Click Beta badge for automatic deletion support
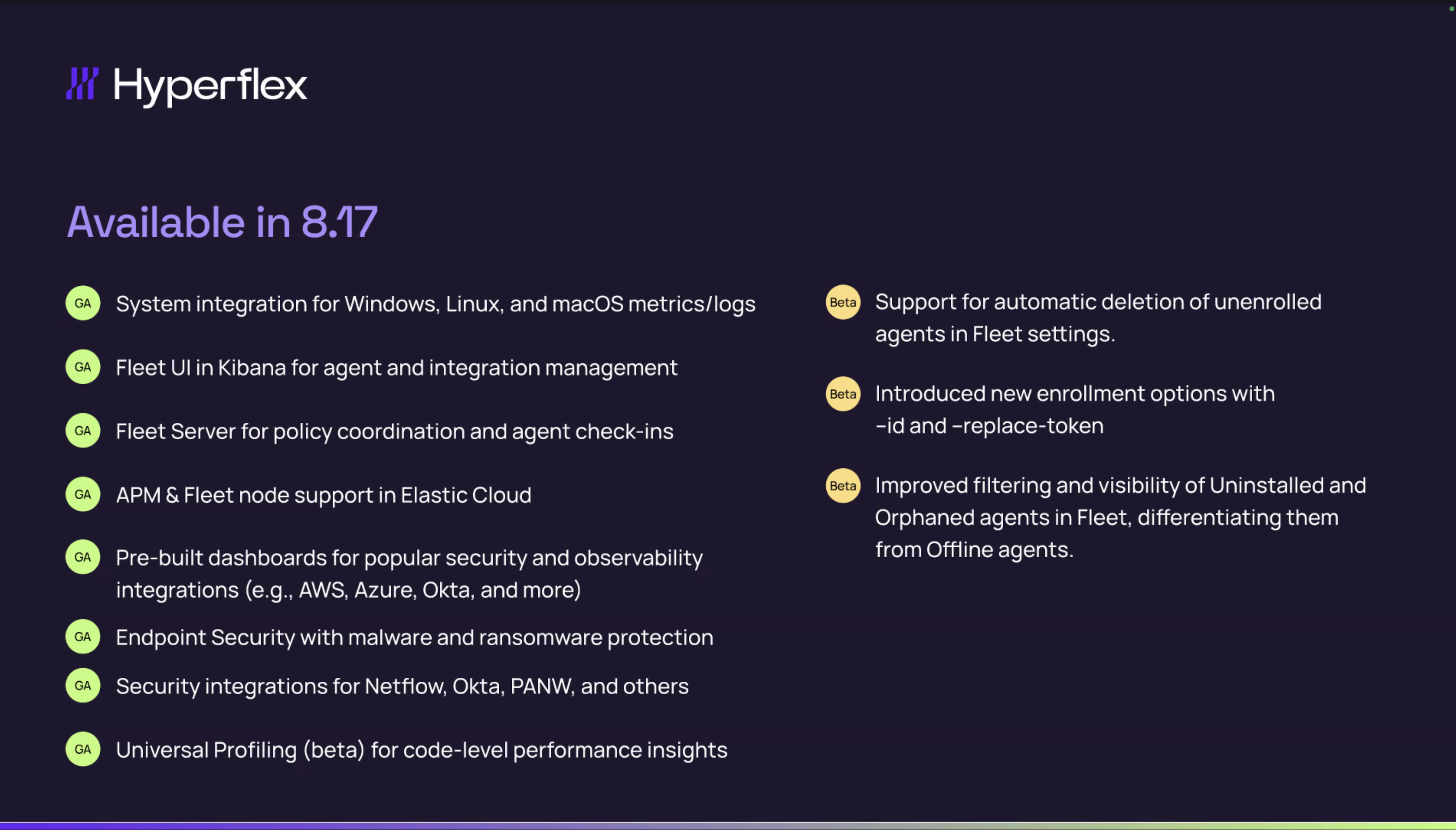 tap(842, 302)
